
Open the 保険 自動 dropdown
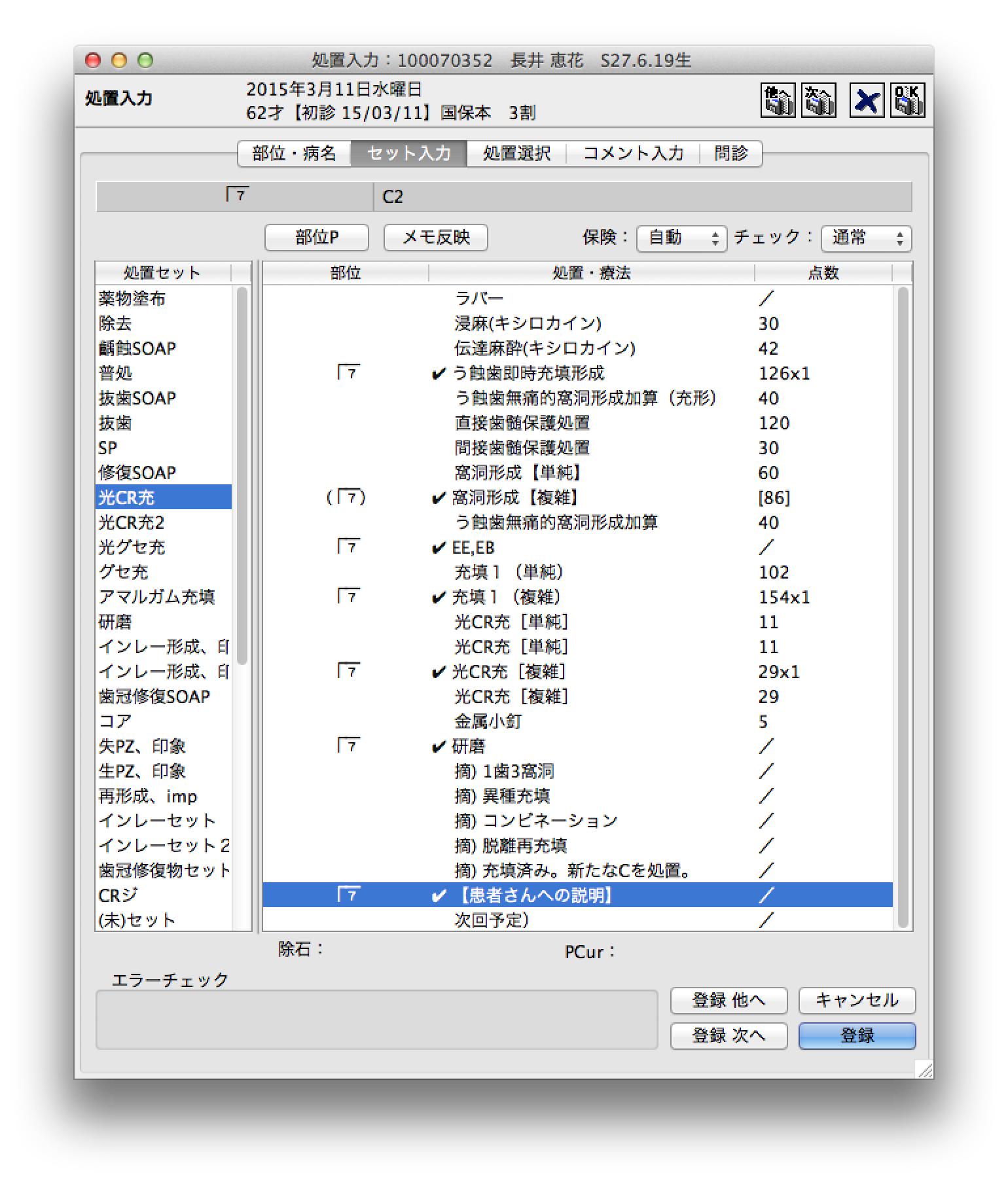click(681, 238)
